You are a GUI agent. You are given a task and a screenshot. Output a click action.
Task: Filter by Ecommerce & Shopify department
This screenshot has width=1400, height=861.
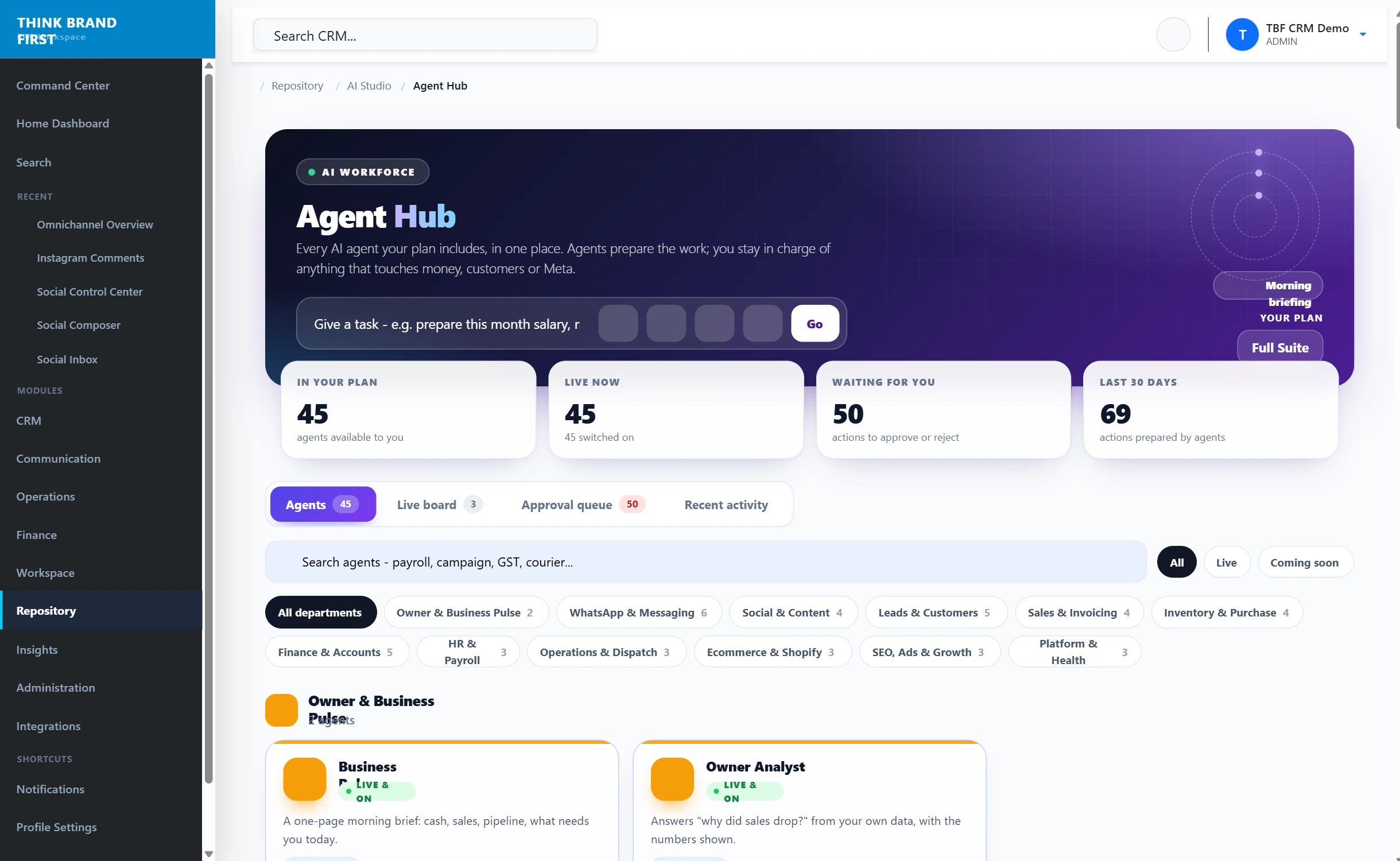pos(772,652)
